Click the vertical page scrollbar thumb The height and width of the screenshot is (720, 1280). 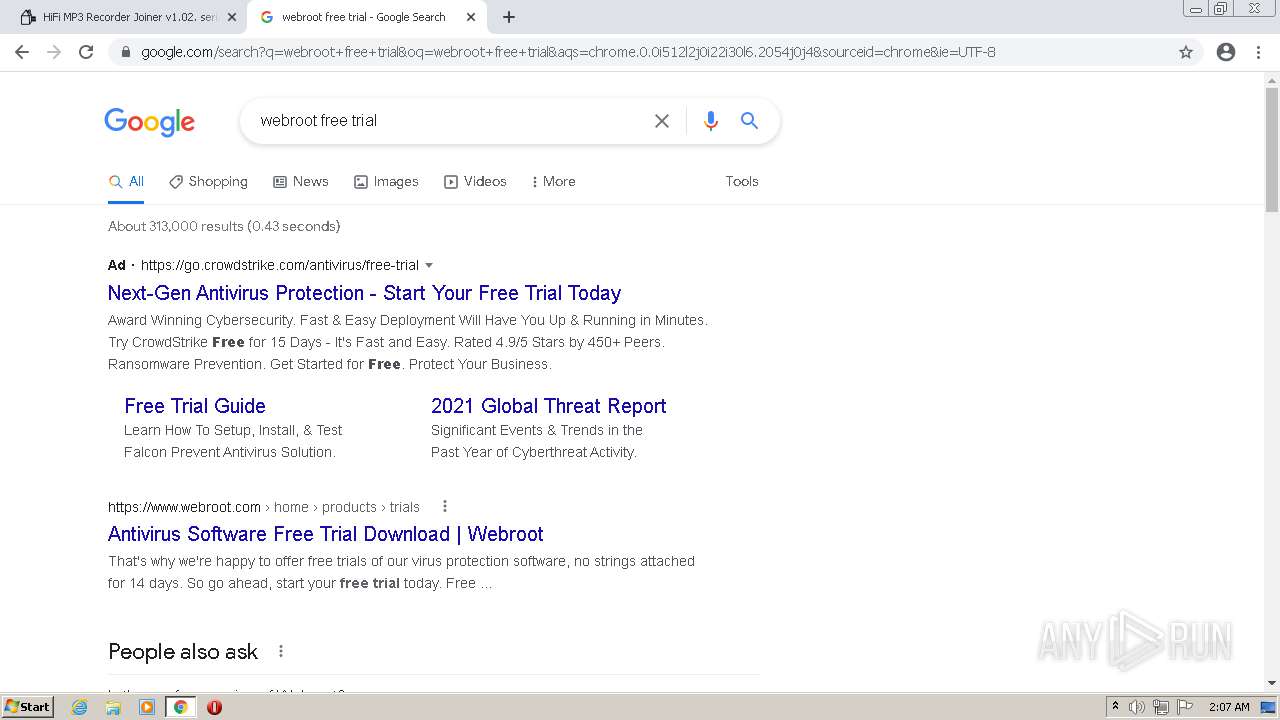(1272, 150)
